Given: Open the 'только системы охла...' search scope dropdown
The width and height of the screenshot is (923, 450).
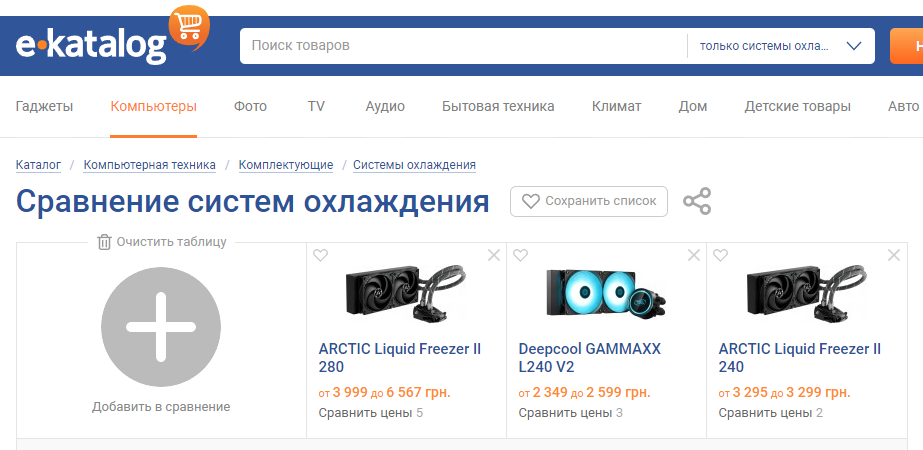Looking at the screenshot, I should (x=781, y=46).
